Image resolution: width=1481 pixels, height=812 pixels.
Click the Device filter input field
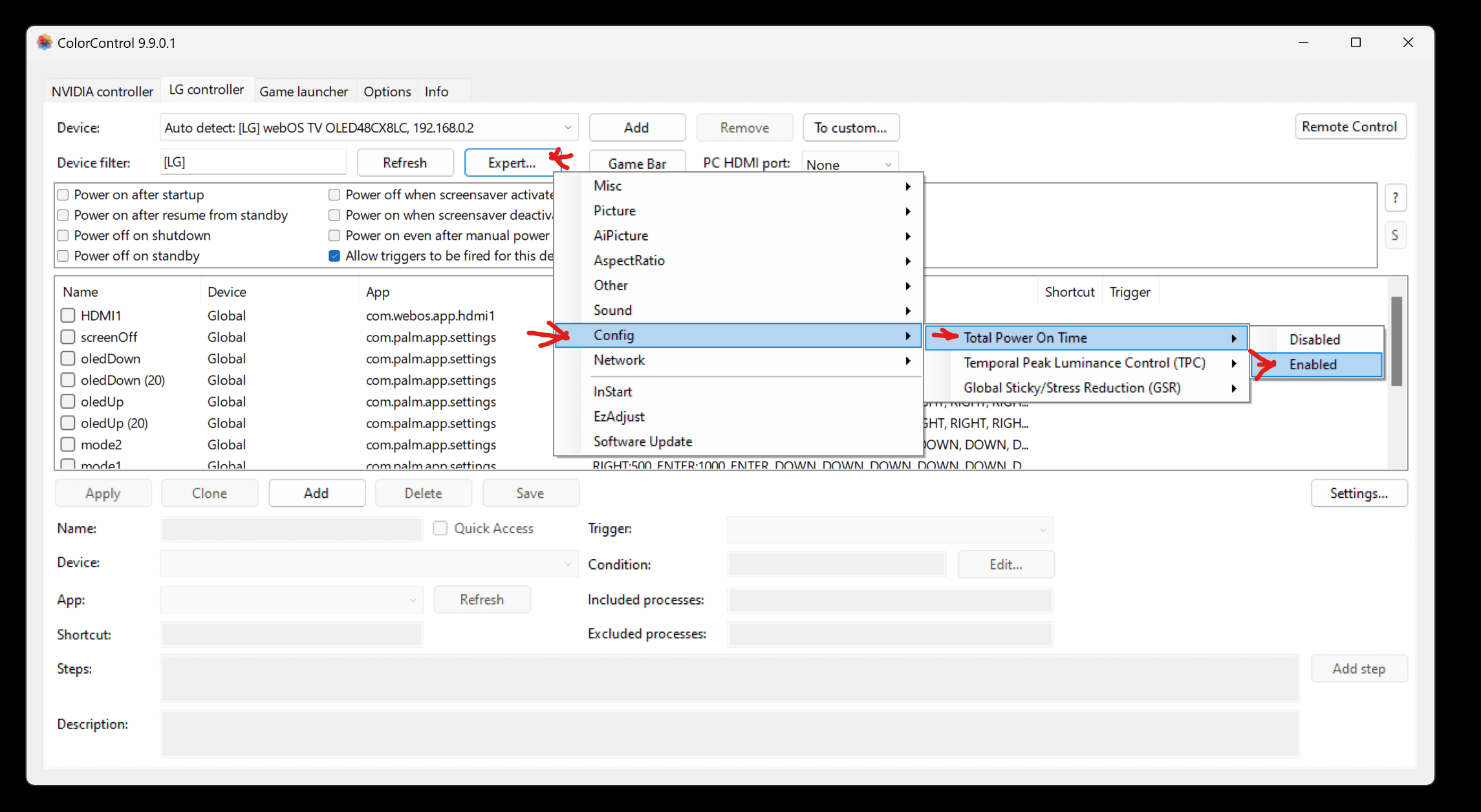click(x=253, y=162)
